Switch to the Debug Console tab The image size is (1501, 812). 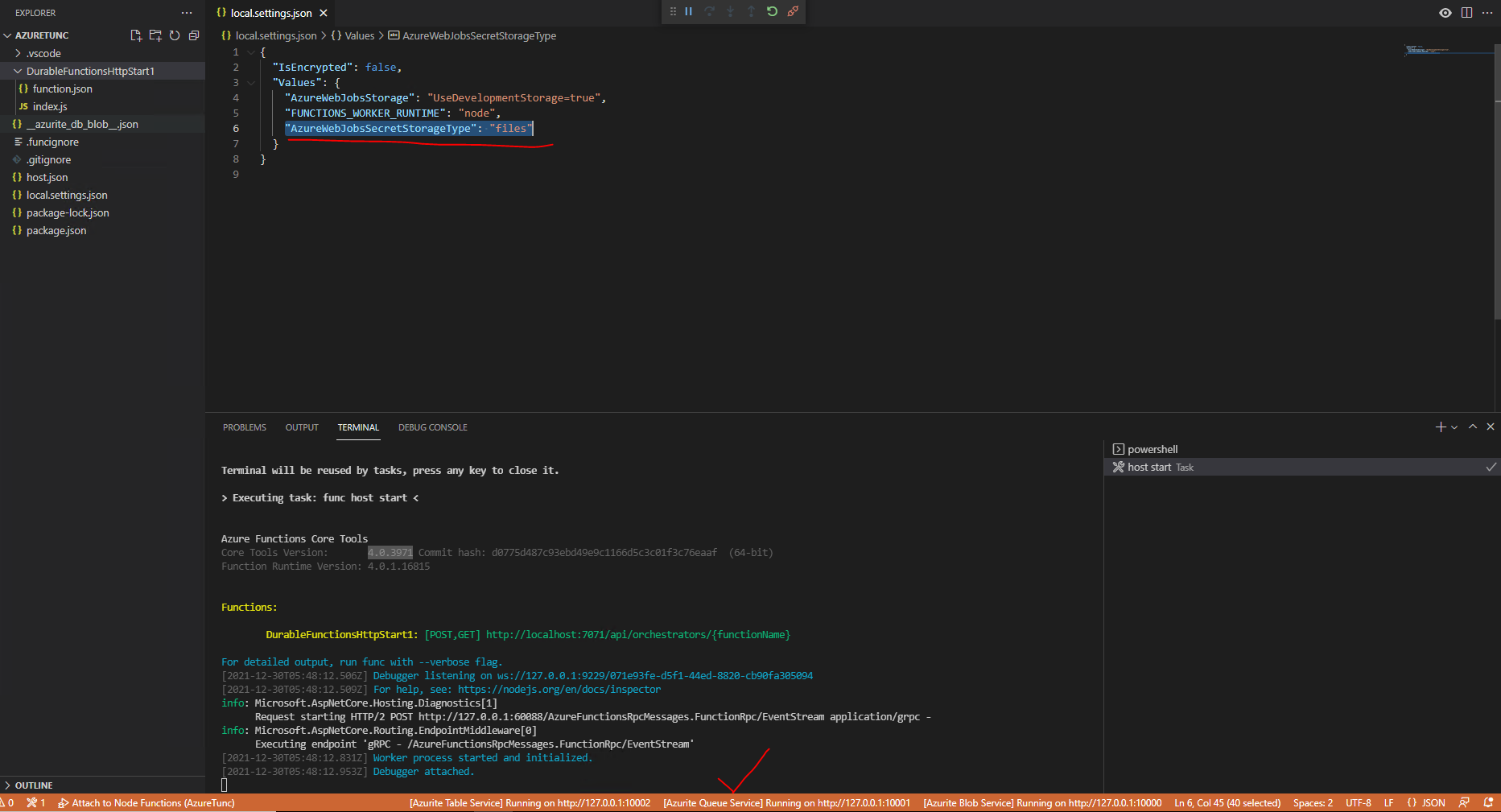[x=433, y=427]
